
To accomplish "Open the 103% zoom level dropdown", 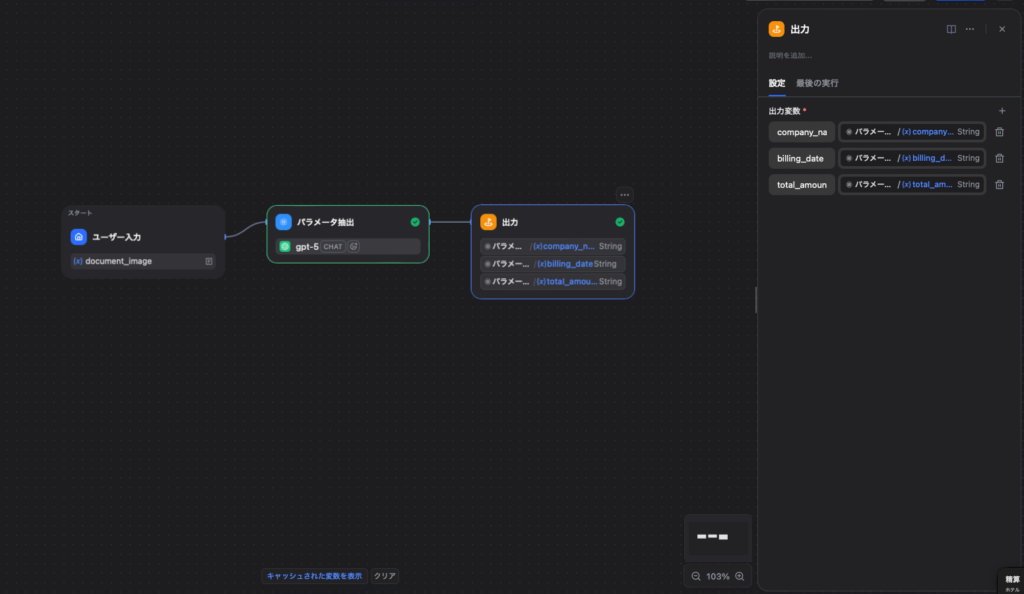I will point(718,576).
